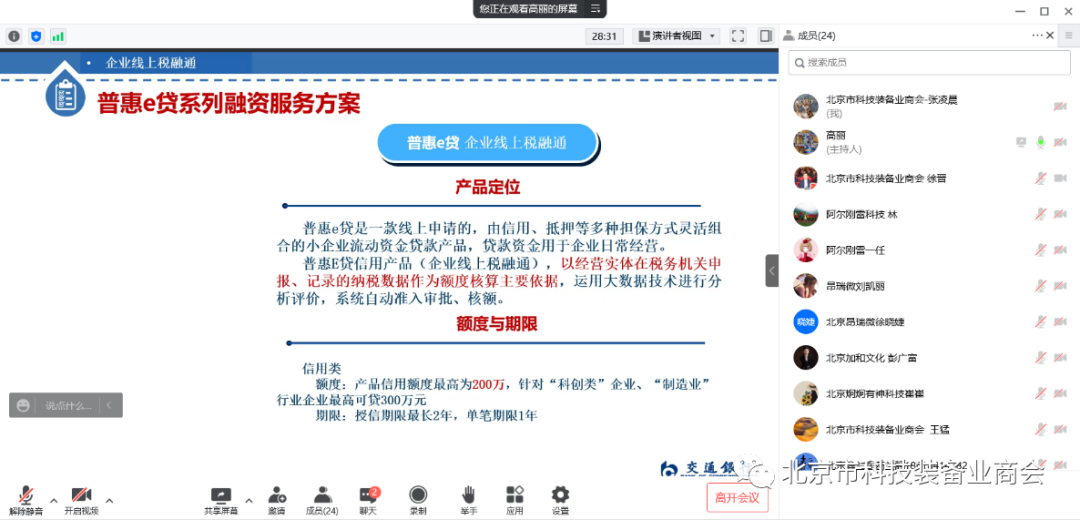Open the meeting info icon
The height and width of the screenshot is (520, 1080).
(14, 36)
